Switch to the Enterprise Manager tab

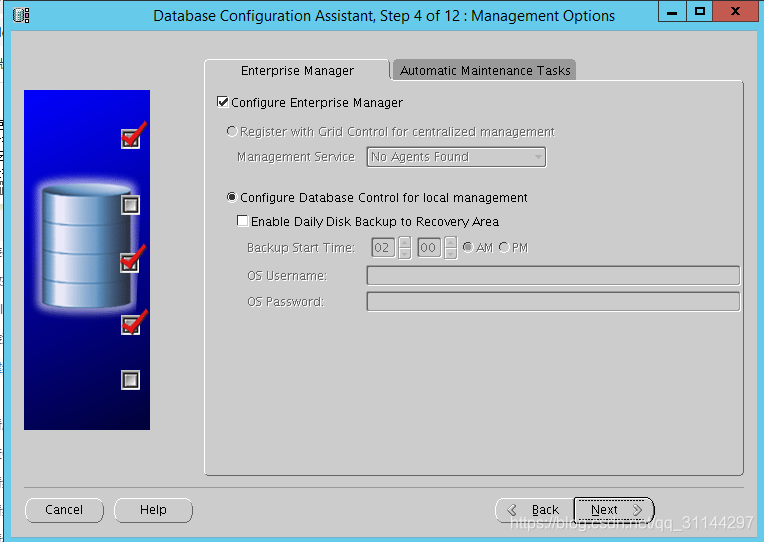coord(297,71)
